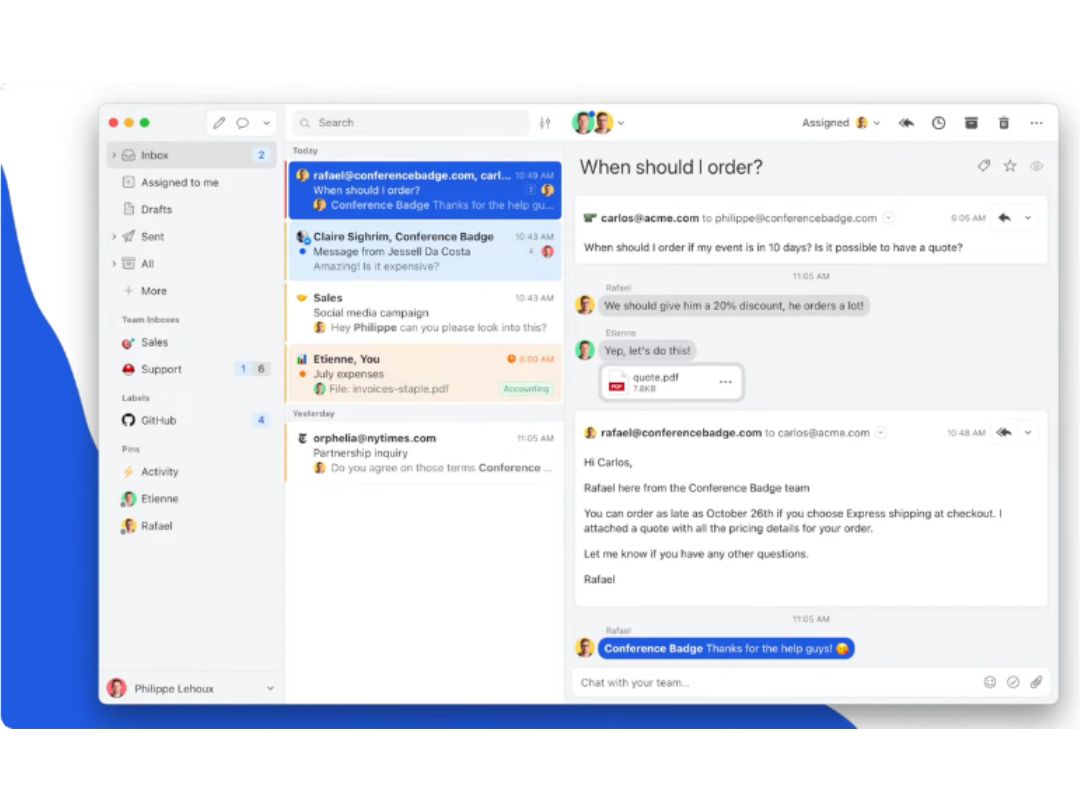Open the participants avatars dropdown
1080x810 pixels.
click(598, 123)
